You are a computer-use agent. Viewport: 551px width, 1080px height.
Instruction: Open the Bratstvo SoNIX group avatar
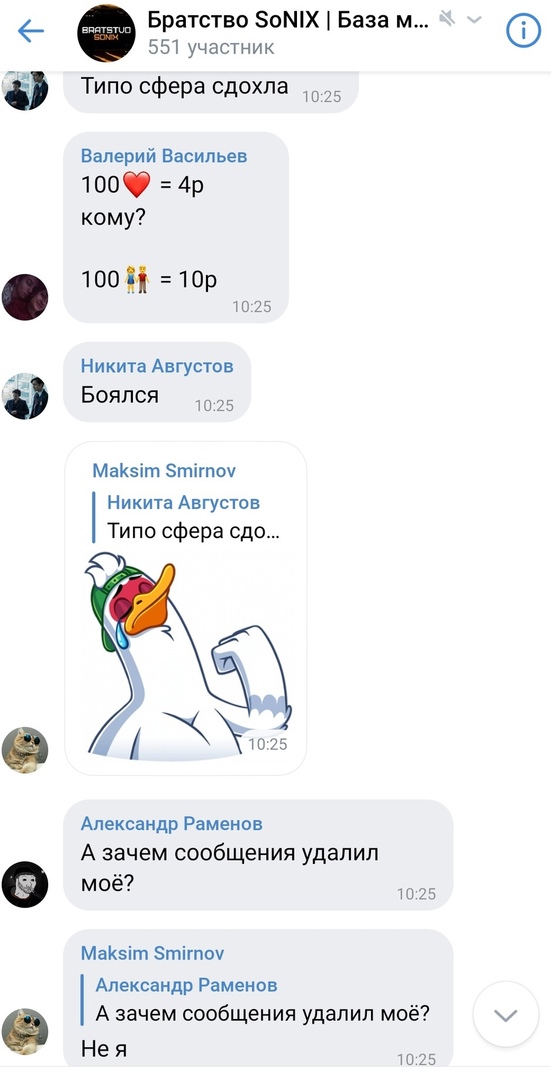click(x=106, y=33)
